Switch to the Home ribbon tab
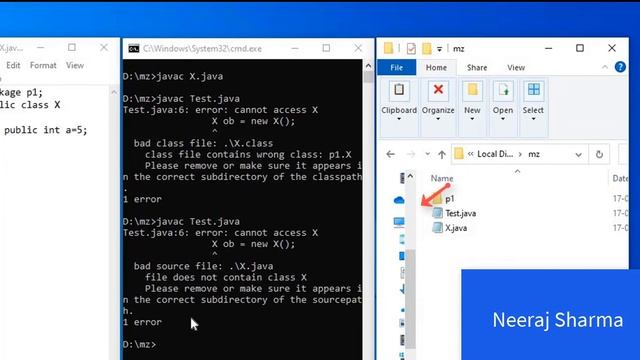640x360 pixels. tap(436, 68)
